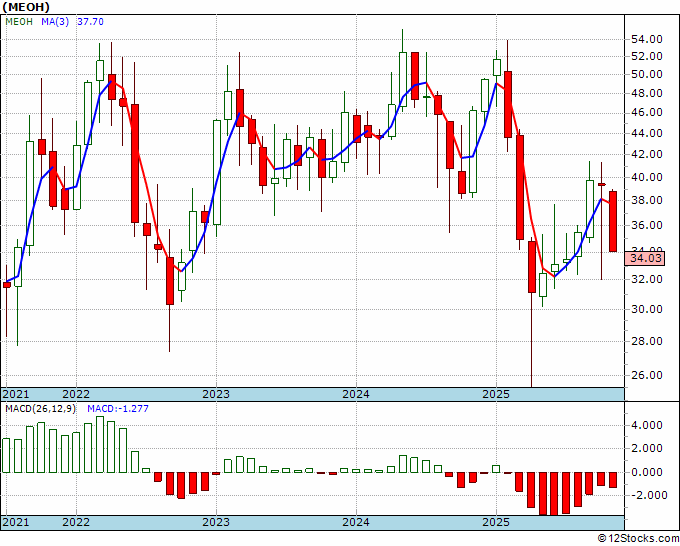Click the last red candlestick ending at 34.03
The width and height of the screenshot is (680, 546).
click(613, 221)
